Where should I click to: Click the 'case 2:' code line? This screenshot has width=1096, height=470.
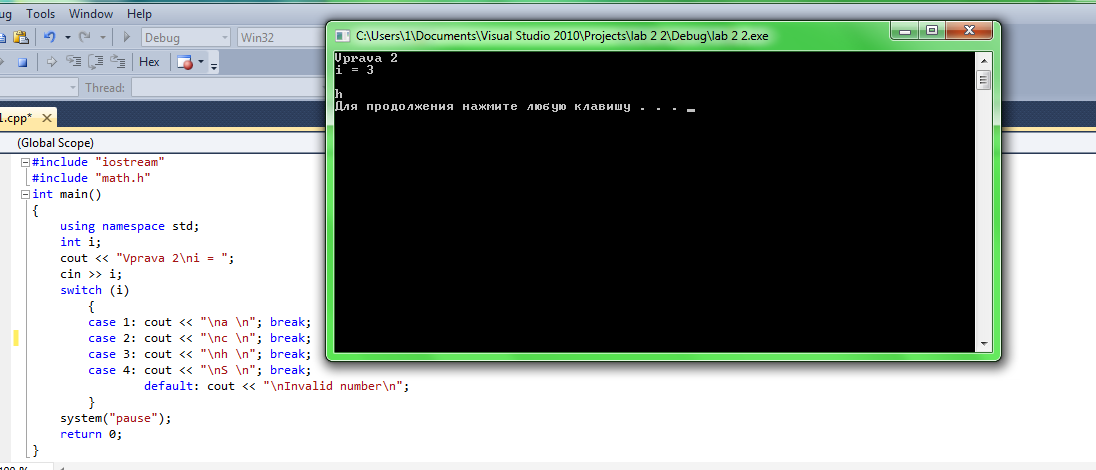point(199,338)
